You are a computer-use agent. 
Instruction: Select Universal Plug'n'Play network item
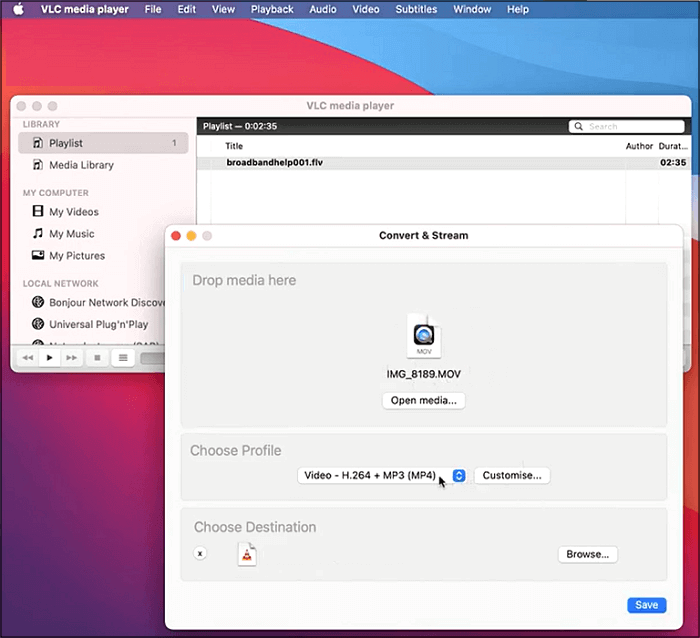[x=98, y=324]
